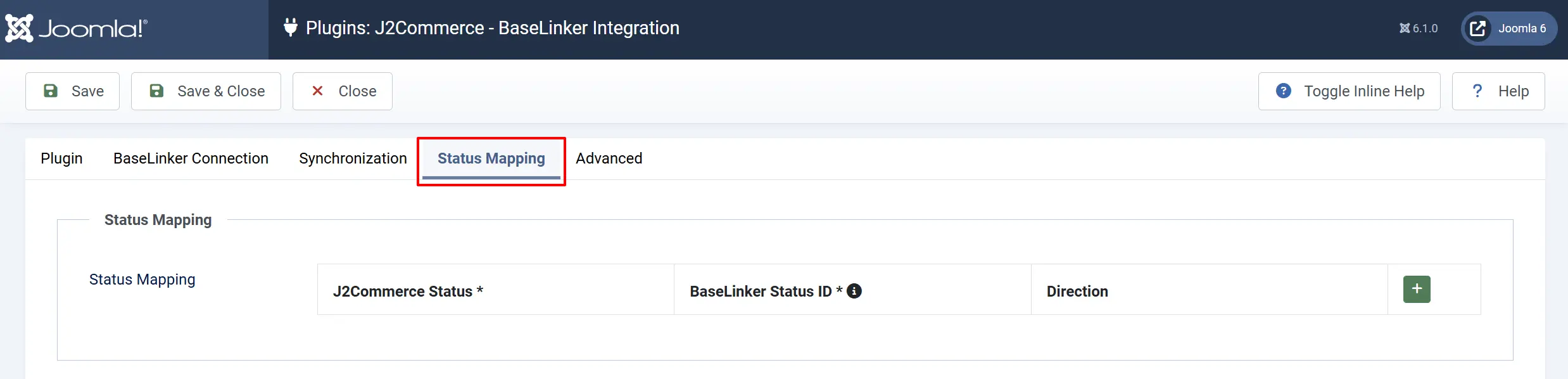Click the blue question icon for Inline Help

click(1284, 91)
